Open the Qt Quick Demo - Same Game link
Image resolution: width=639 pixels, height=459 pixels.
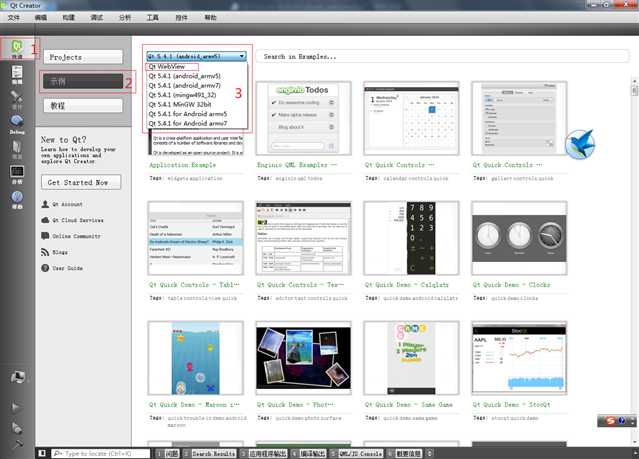click(x=408, y=405)
